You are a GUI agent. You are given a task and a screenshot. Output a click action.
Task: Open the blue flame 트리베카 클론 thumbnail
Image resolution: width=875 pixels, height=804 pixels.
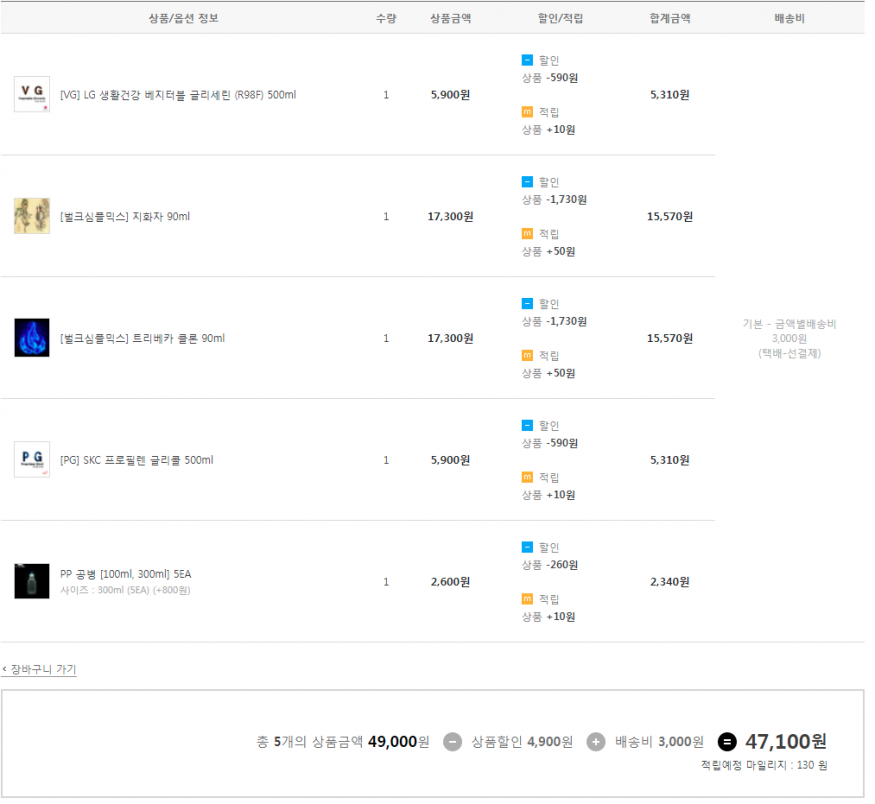point(32,338)
